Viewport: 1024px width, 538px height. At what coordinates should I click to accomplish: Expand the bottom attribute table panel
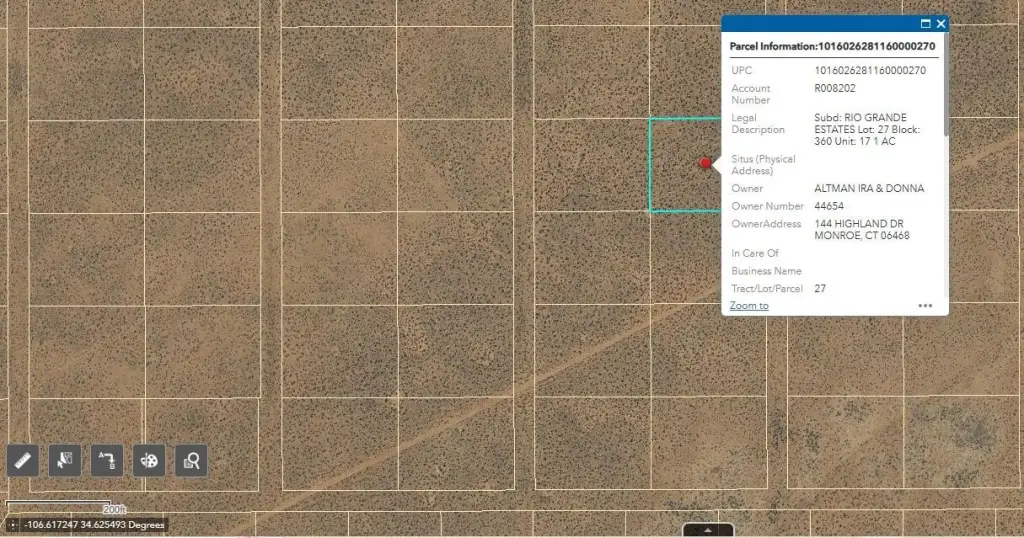[708, 530]
